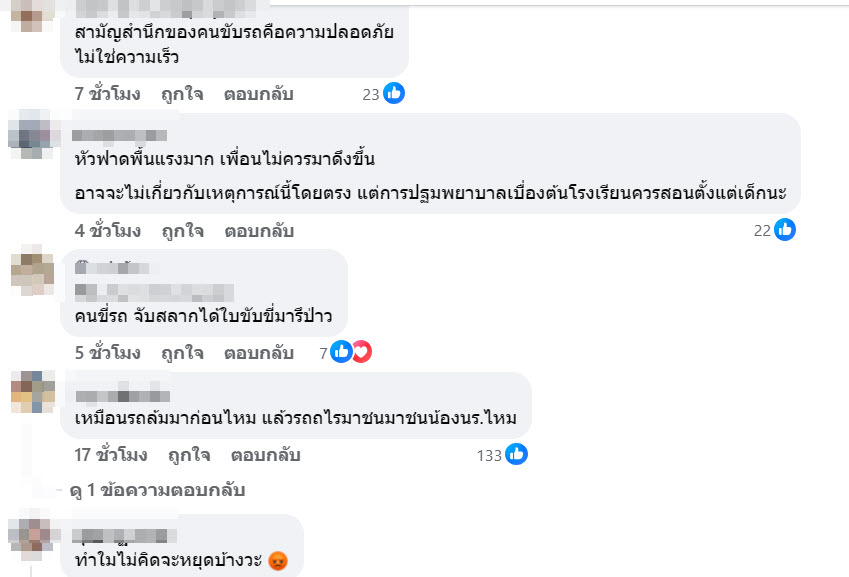Viewport: 849px width, 577px height.
Task: Open the avatar beside the เหมือนรถล้มมาก่อนไหม comment
Action: pos(32,392)
